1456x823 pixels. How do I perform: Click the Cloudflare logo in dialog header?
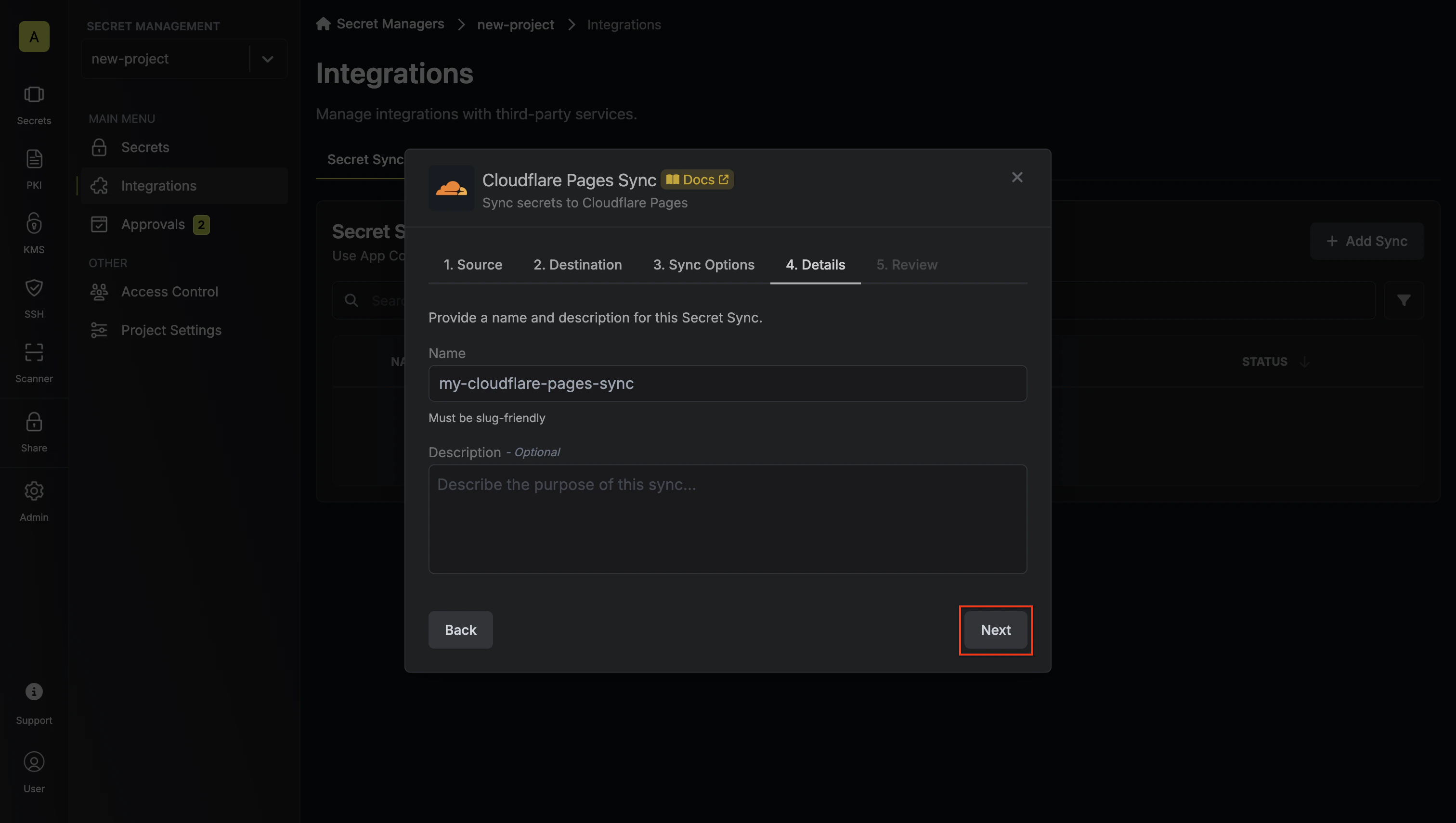click(x=451, y=188)
